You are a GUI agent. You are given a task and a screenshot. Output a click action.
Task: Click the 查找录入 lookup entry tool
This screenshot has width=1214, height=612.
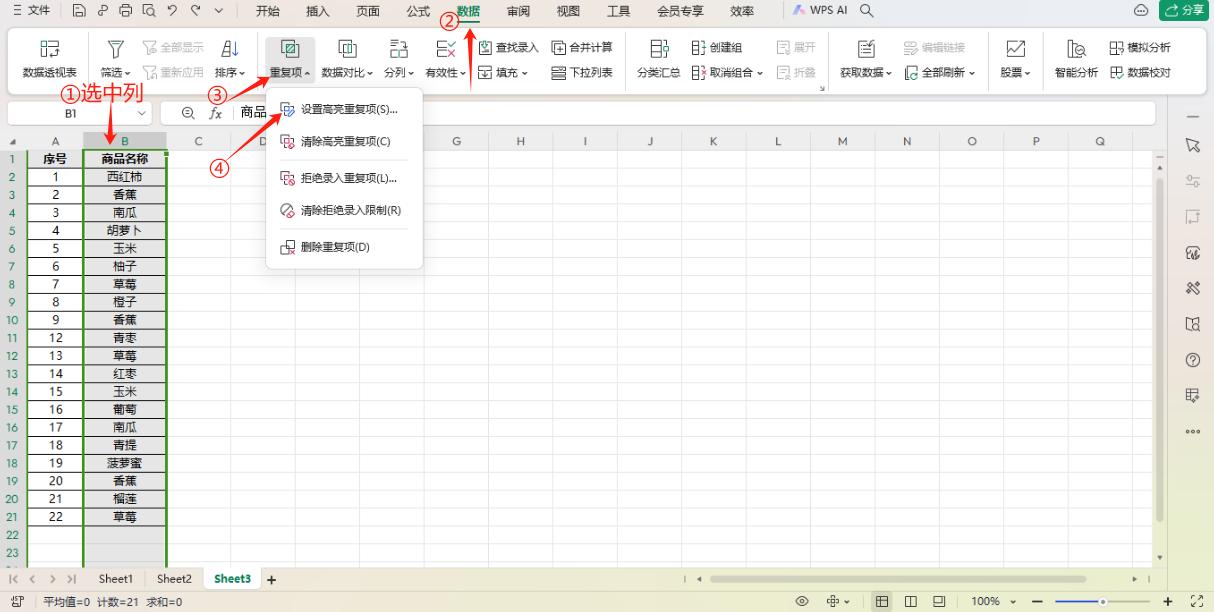508,47
